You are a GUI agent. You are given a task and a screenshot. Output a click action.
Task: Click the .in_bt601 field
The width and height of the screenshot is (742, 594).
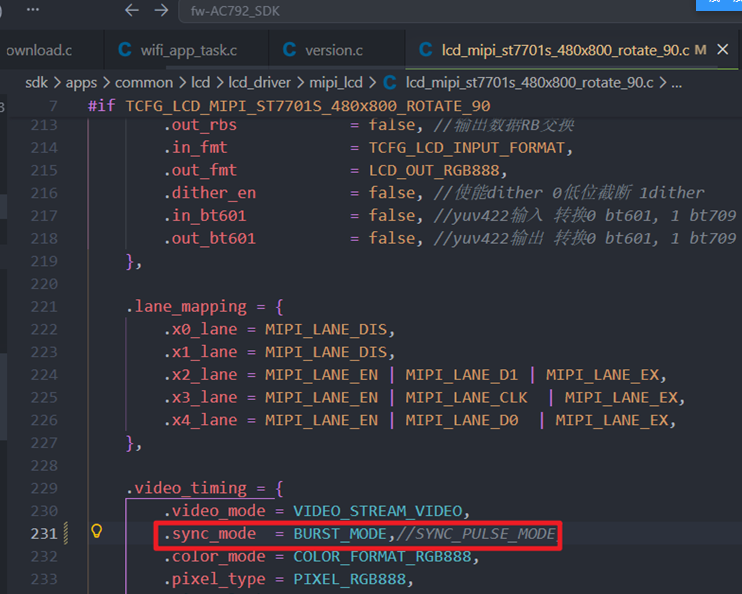tap(205, 216)
